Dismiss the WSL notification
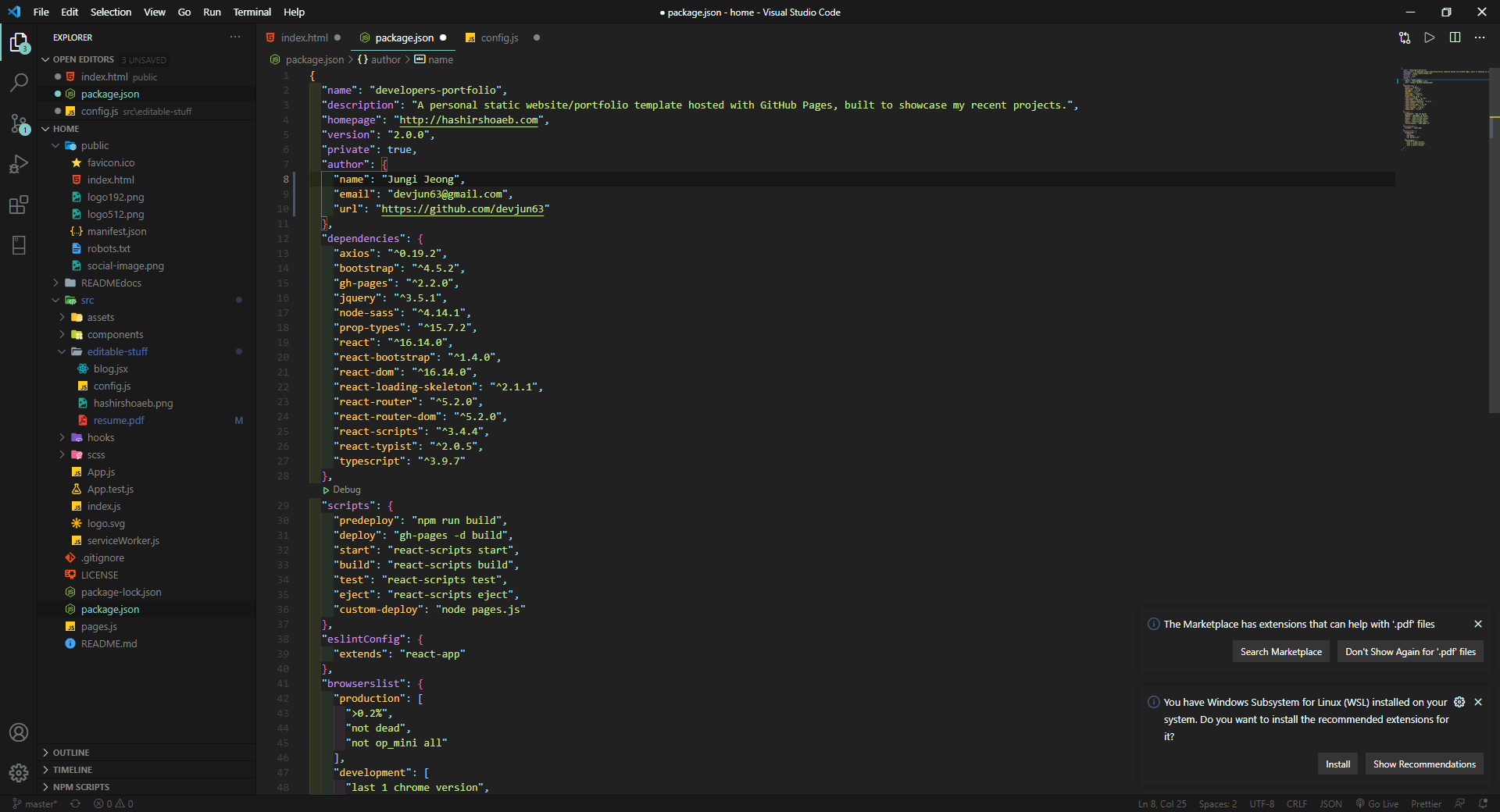This screenshot has width=1500, height=812. tap(1478, 702)
